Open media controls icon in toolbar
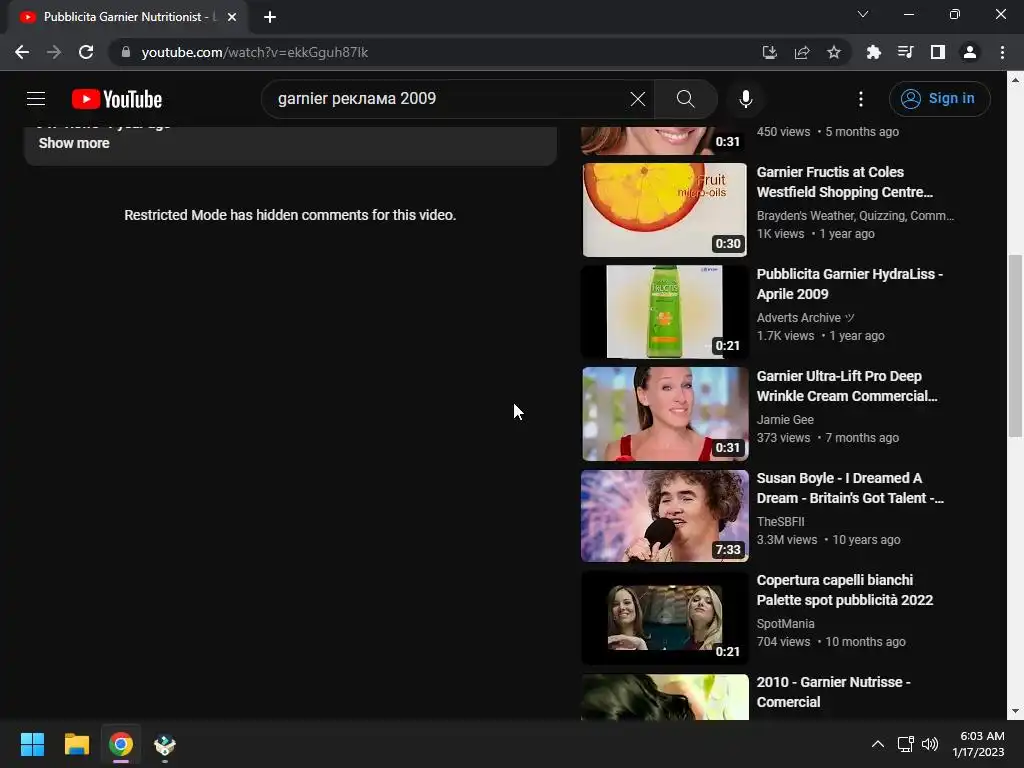 pos(905,52)
